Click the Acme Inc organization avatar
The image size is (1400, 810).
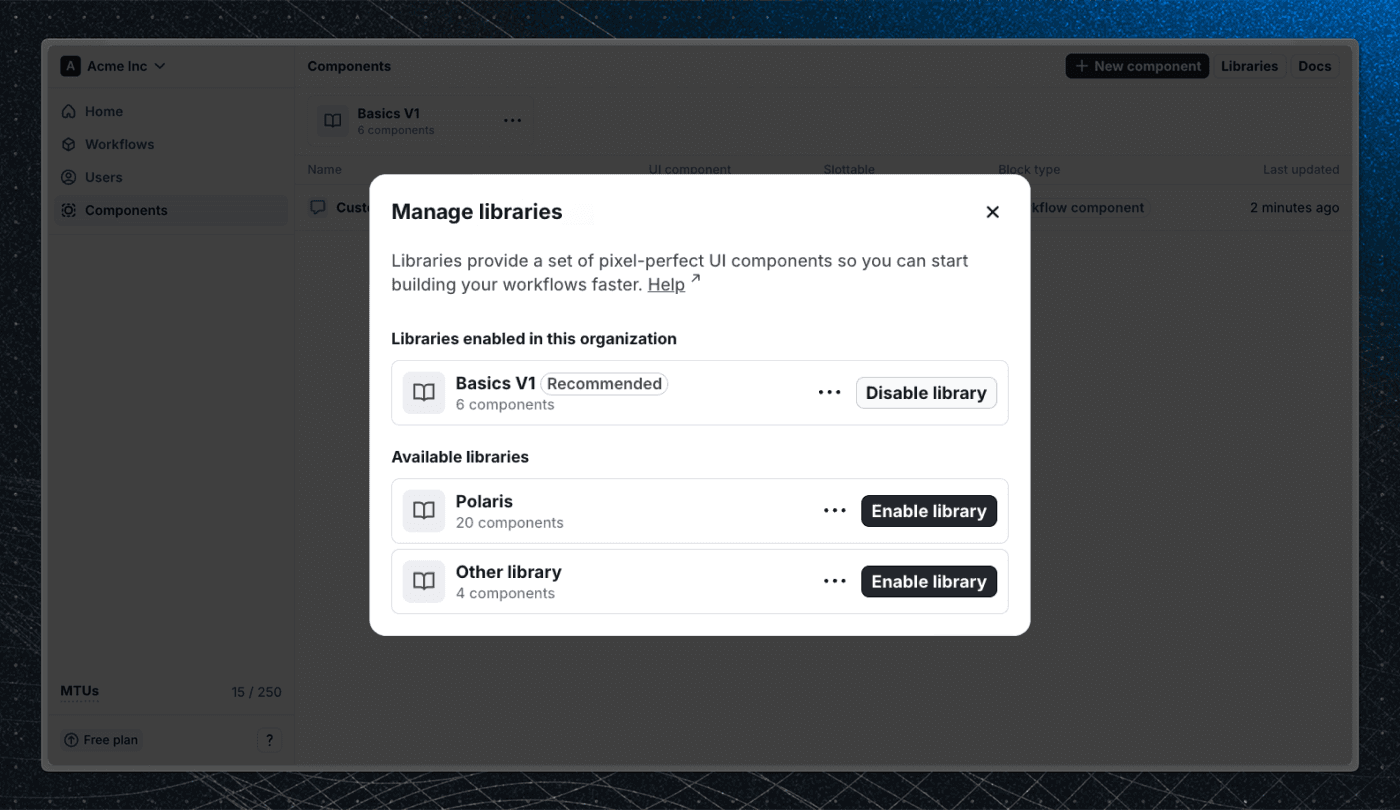pos(70,65)
